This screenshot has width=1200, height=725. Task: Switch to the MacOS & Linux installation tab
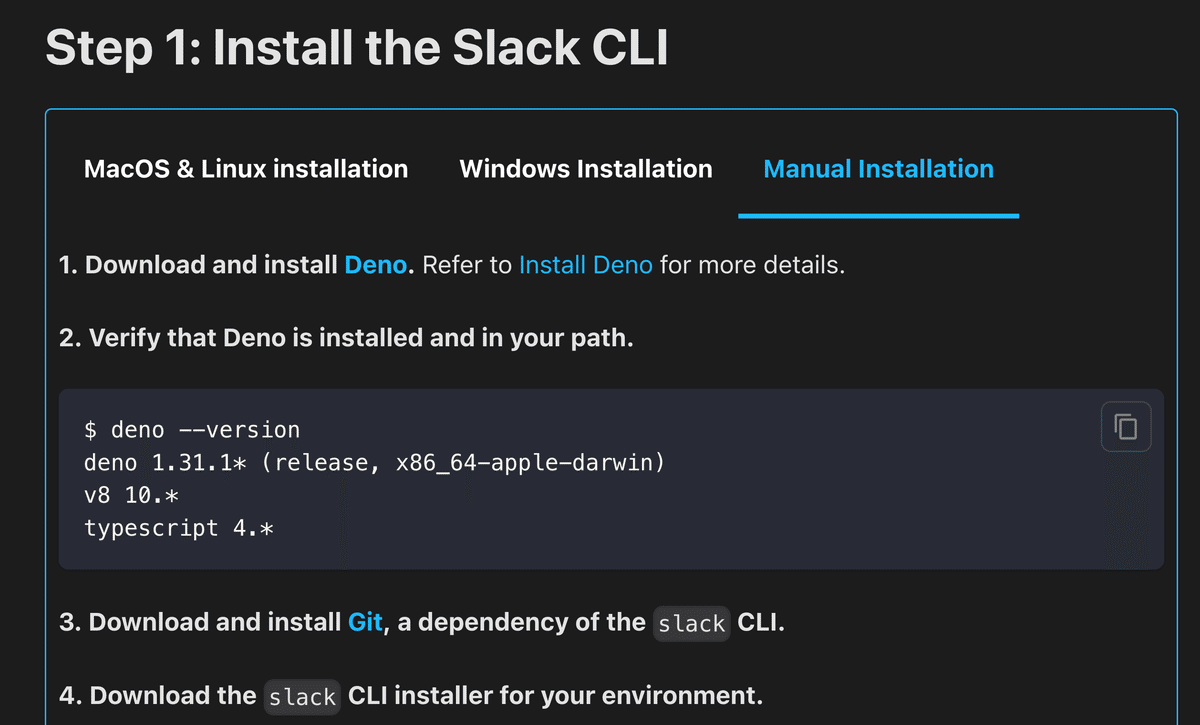245,168
